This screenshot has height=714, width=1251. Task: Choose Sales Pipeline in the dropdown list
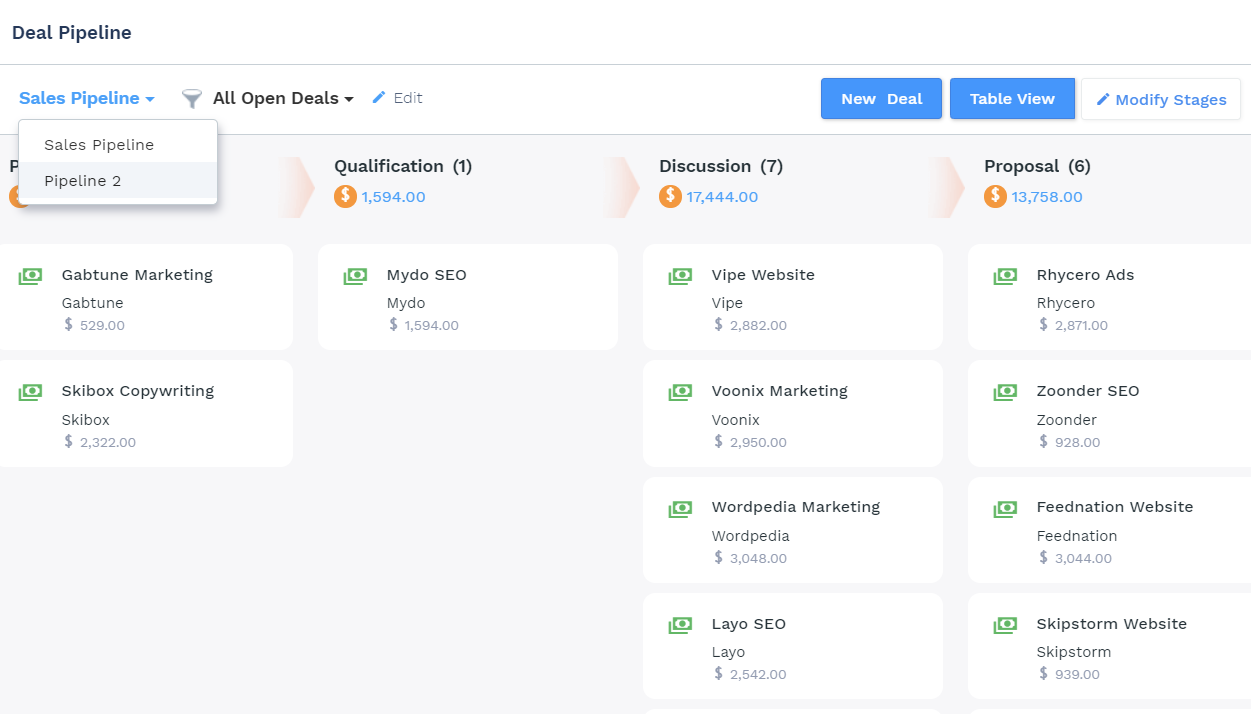pos(99,145)
